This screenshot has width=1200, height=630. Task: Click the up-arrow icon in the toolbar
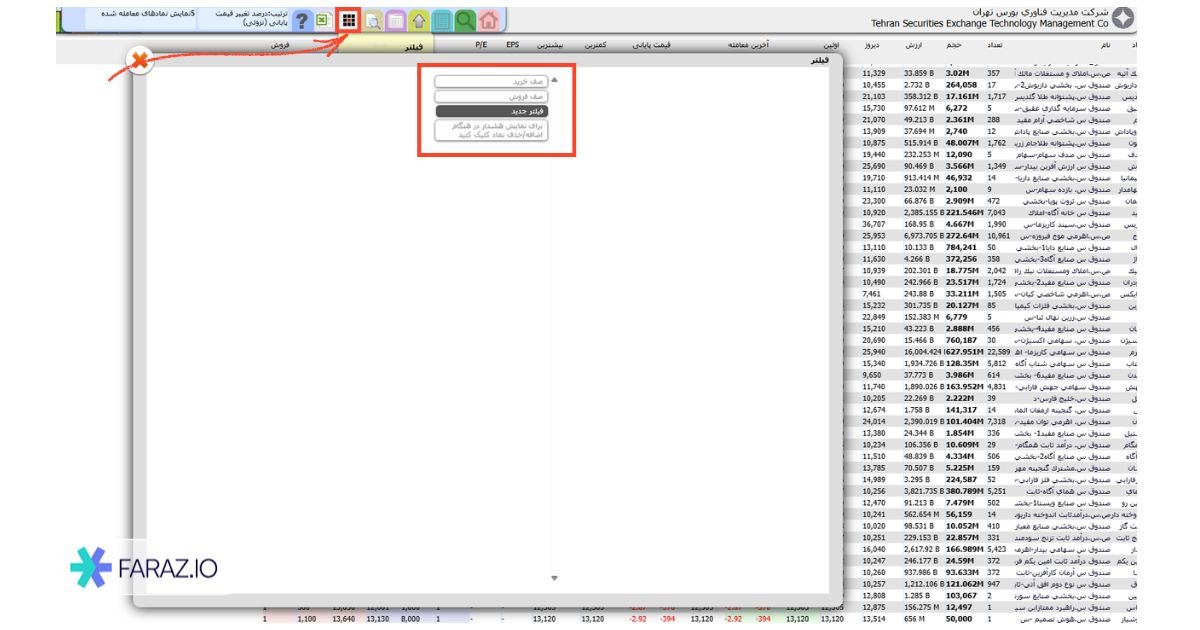point(418,19)
